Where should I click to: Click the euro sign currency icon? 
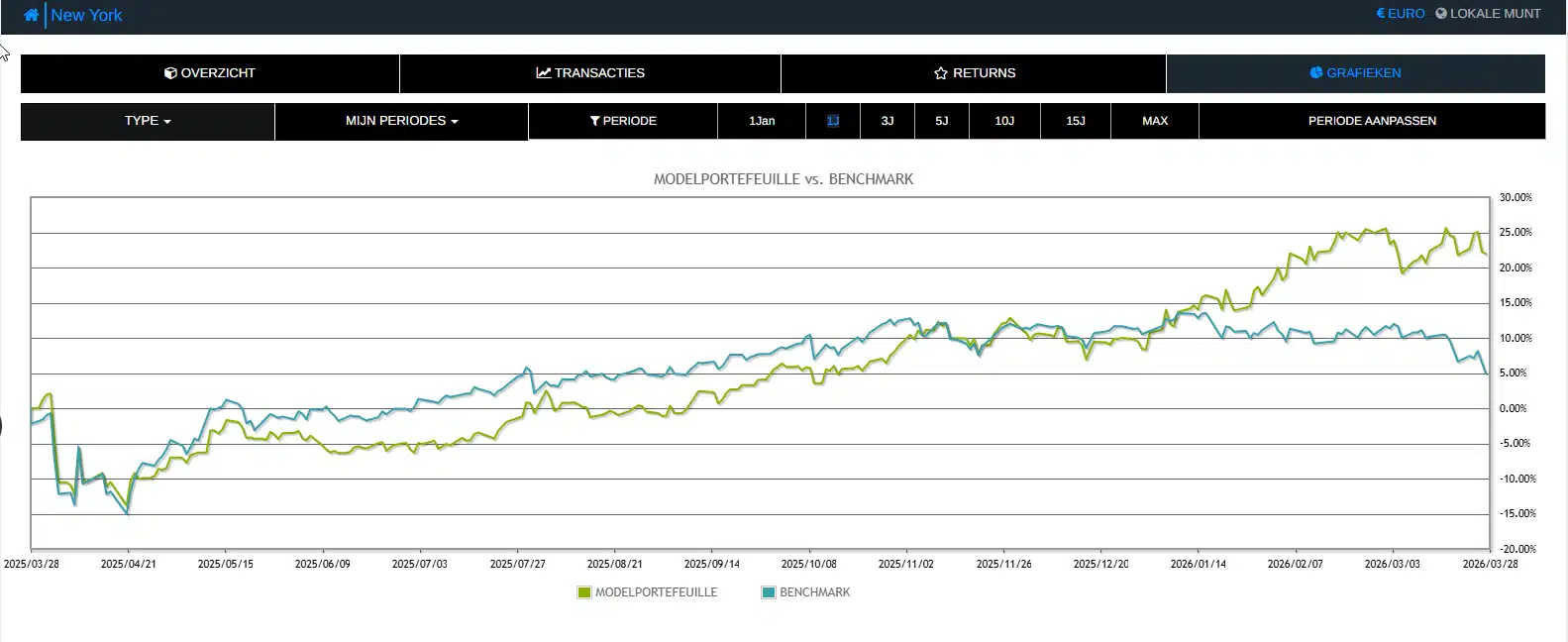point(1381,14)
